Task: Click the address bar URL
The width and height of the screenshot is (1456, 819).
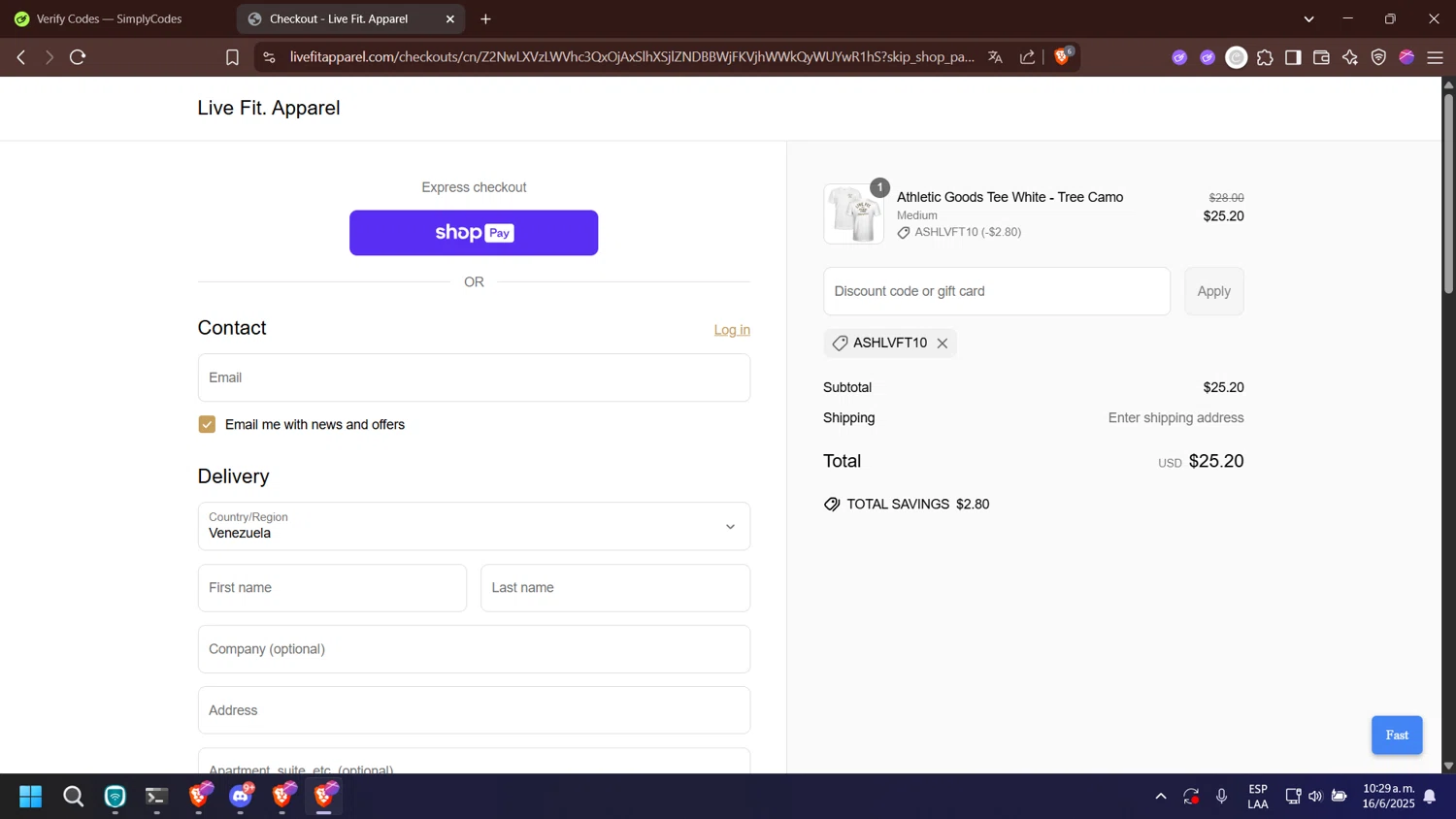Action: click(x=632, y=57)
